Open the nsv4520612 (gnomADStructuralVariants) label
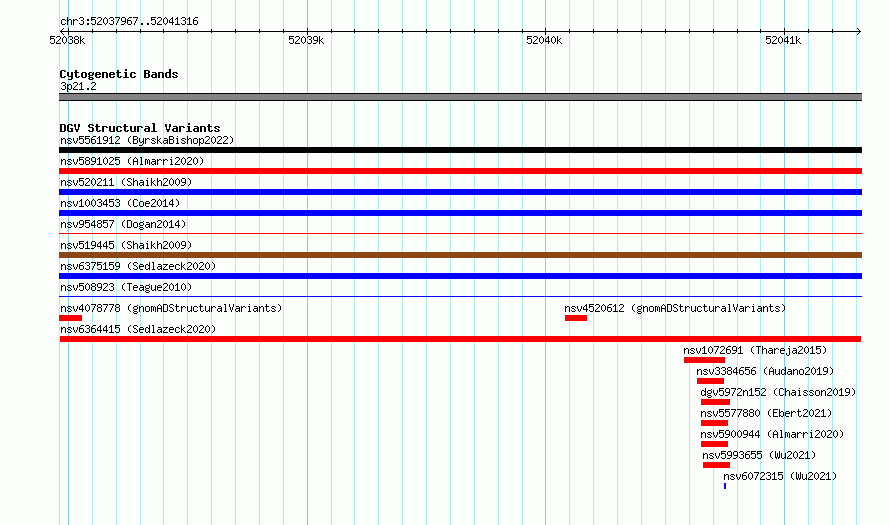Viewport: 890px width, 525px height. 675,308
